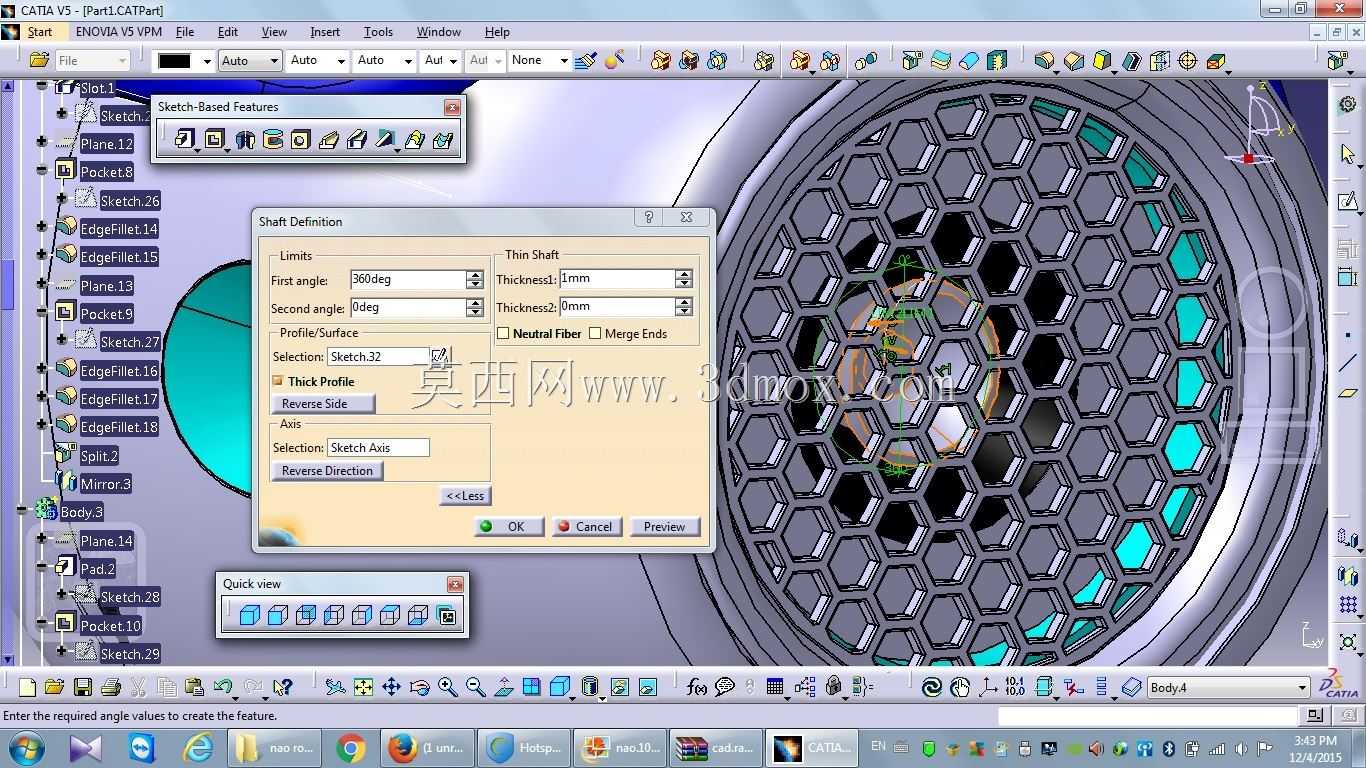Viewport: 1366px width, 768px height.
Task: Click the Axis Selection field
Action: [378, 448]
